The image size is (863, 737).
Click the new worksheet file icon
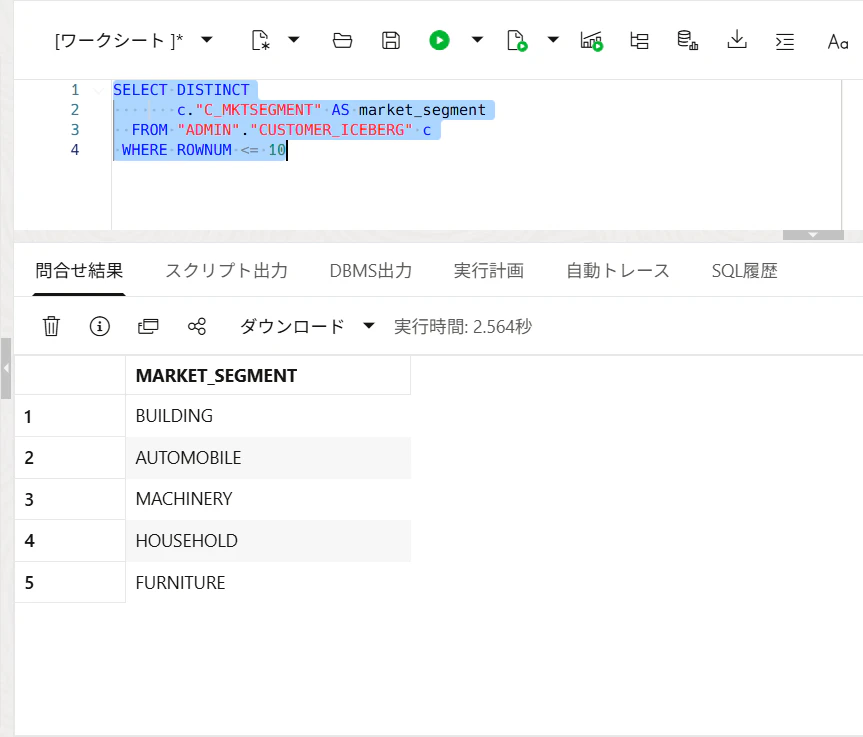click(x=260, y=40)
